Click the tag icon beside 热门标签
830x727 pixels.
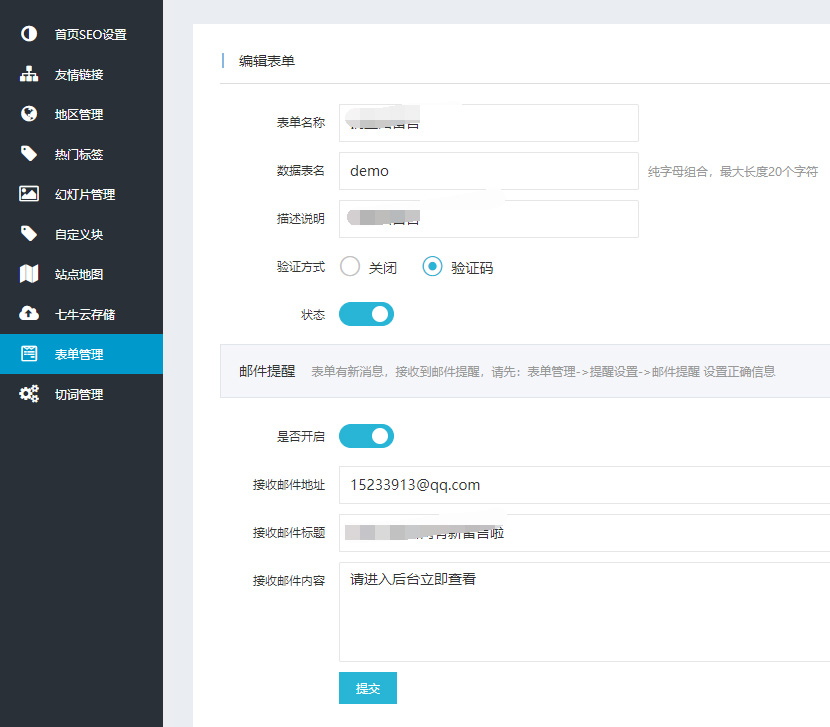(29, 154)
